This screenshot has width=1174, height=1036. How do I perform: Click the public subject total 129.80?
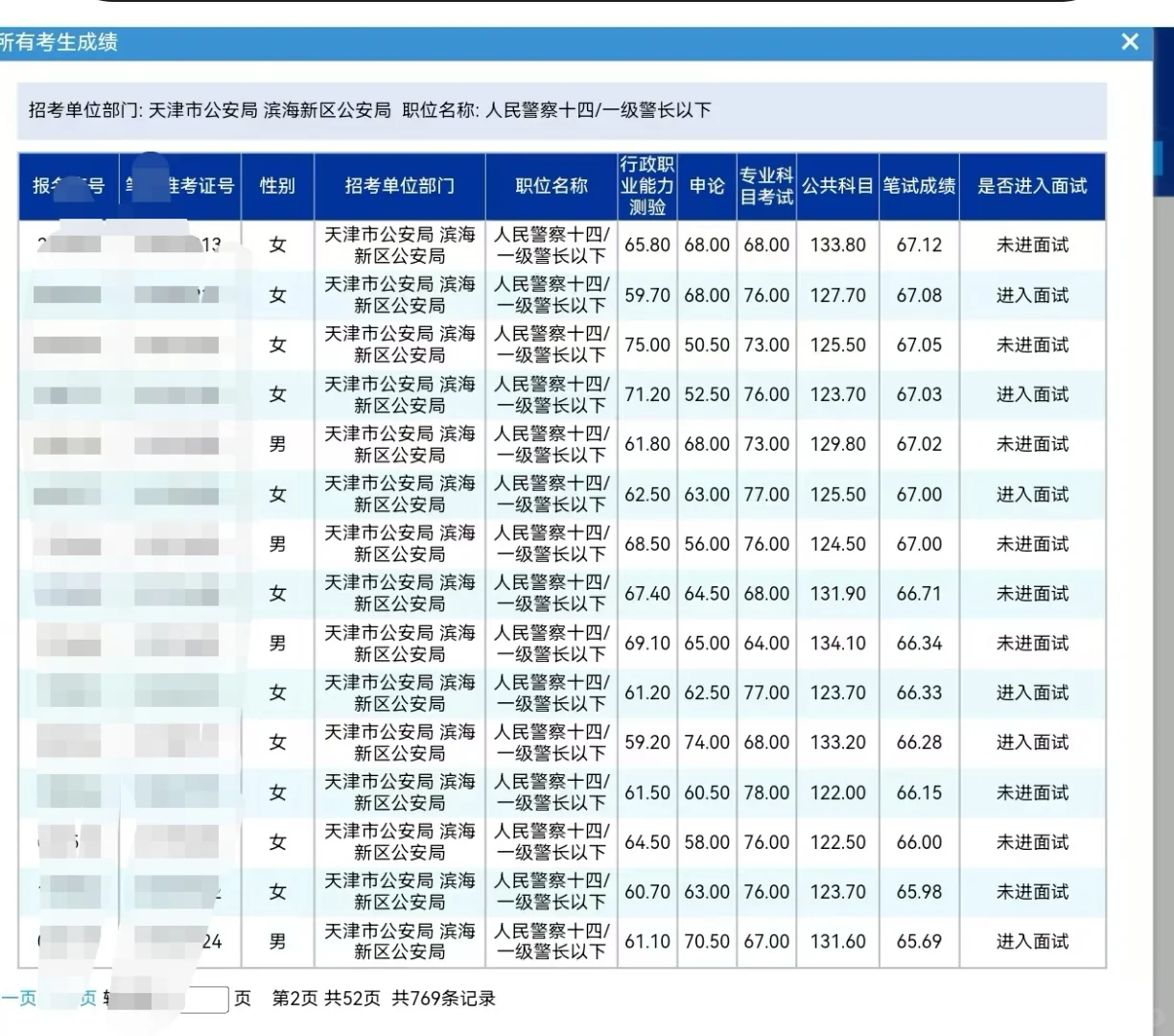tap(838, 445)
